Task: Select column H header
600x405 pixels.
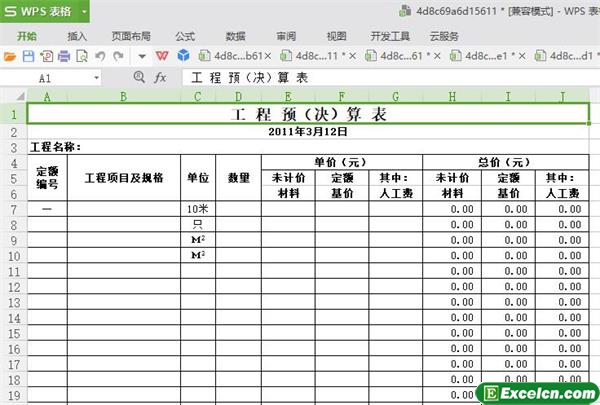Action: (452, 96)
